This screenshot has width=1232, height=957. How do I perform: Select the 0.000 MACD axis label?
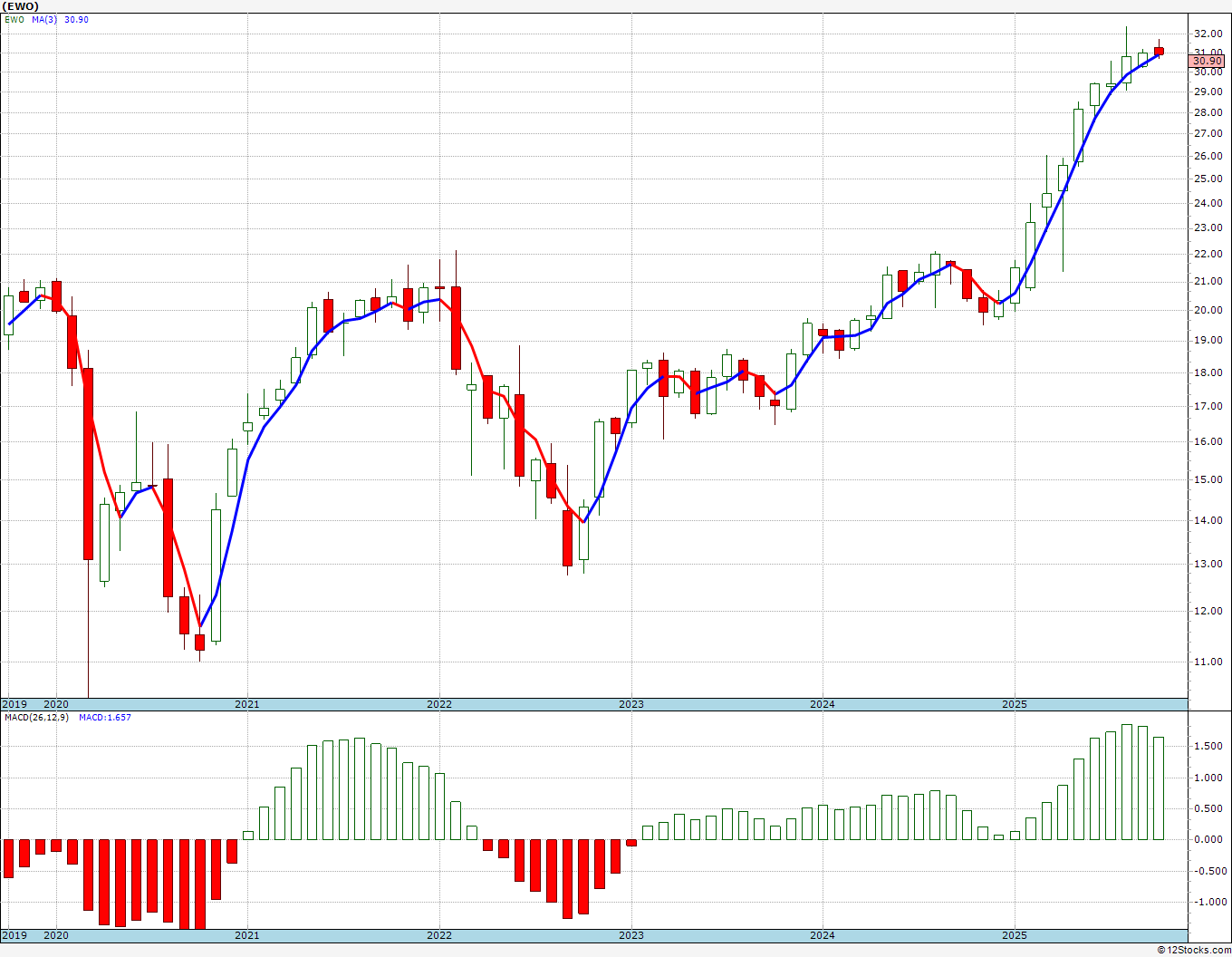click(x=1210, y=840)
